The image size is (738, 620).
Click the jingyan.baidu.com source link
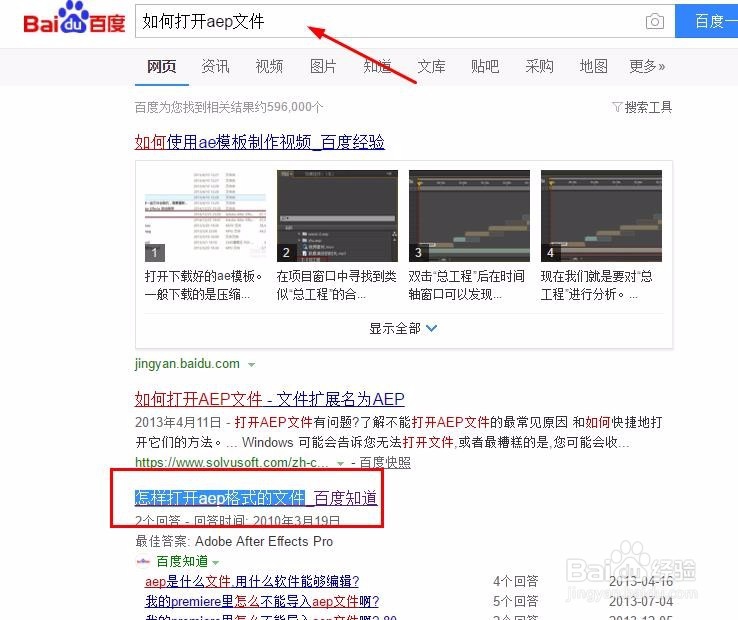click(187, 363)
